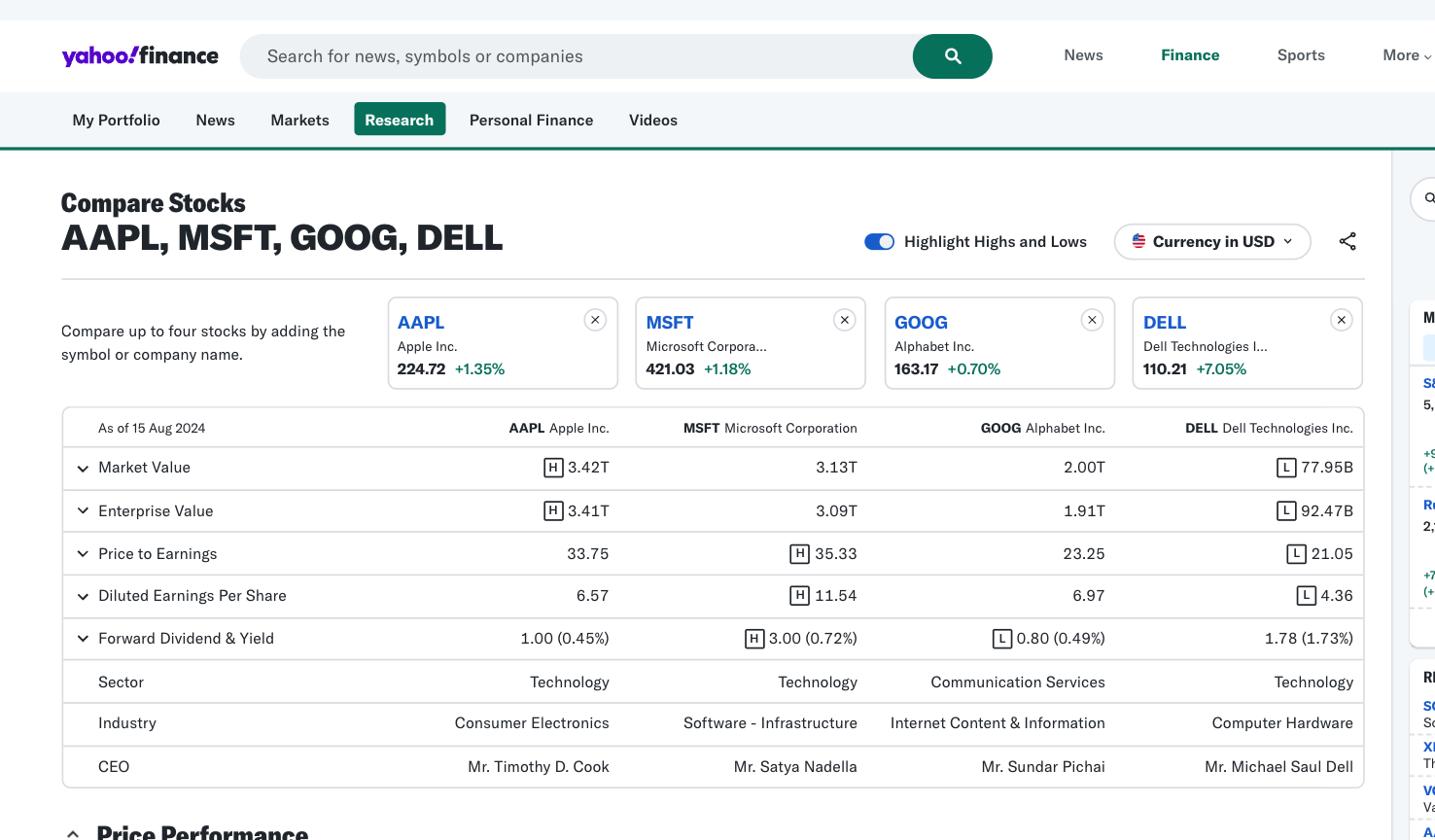Image resolution: width=1435 pixels, height=840 pixels.
Task: Click News link in the top header
Action: 1083,55
